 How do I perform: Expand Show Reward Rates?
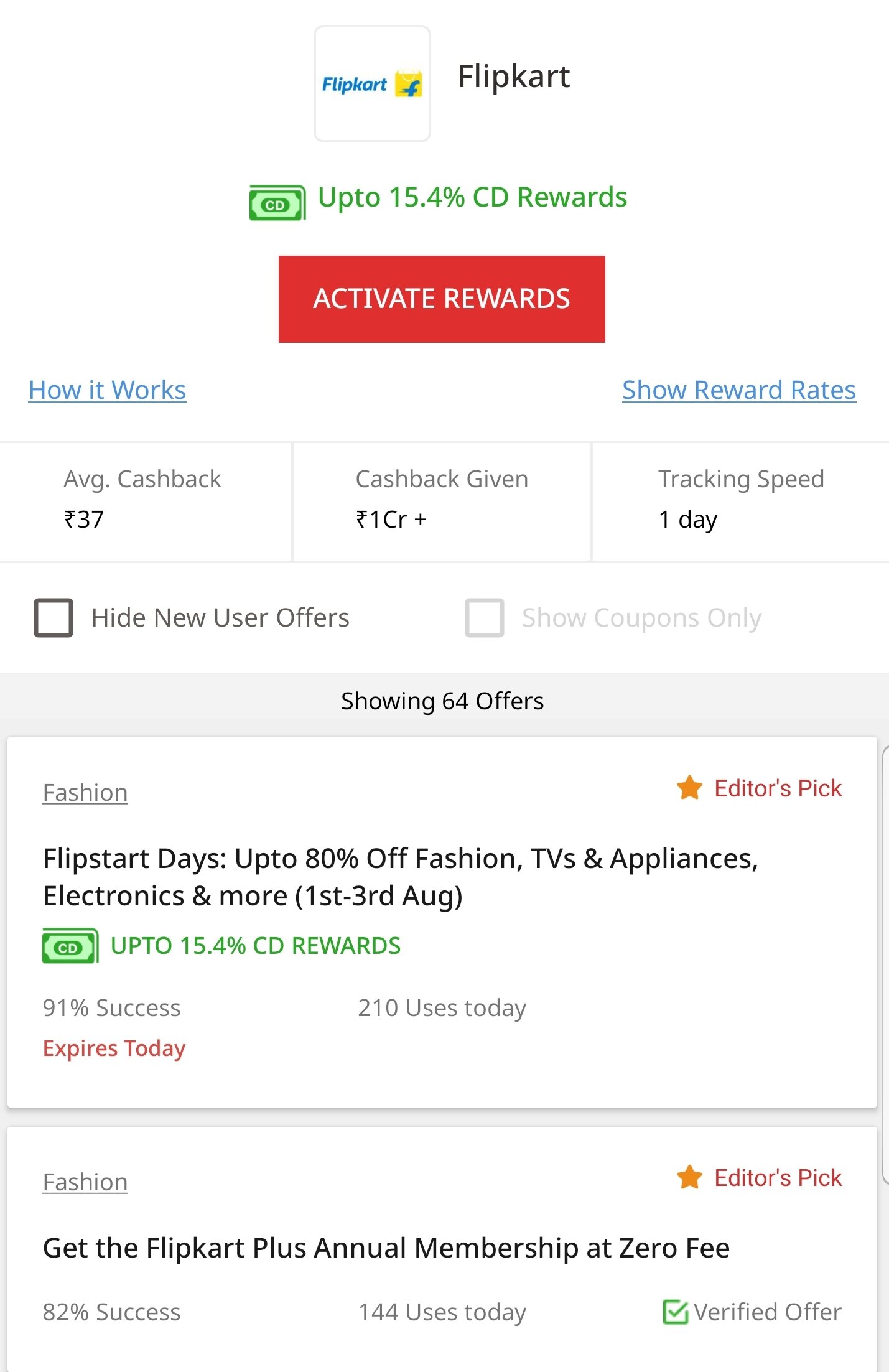tap(738, 390)
